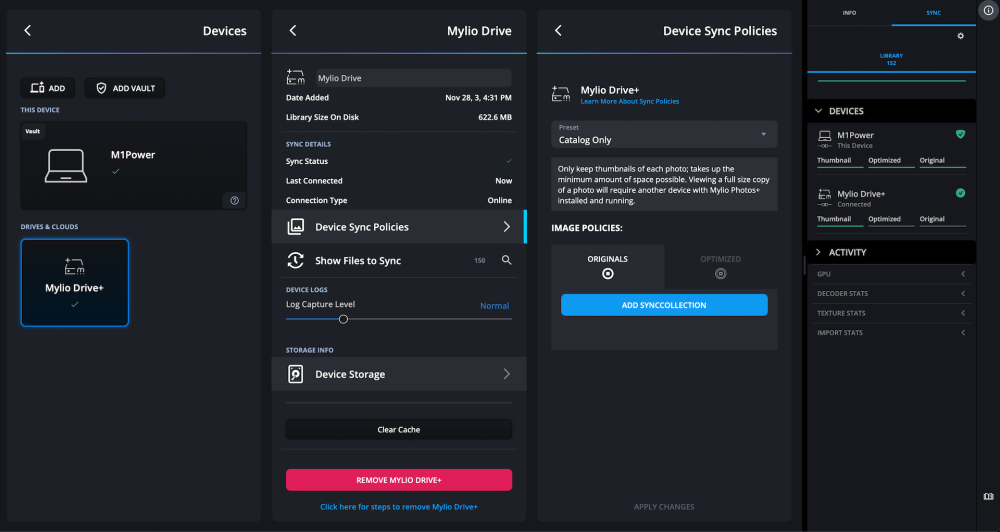Select the Mylio Drive+ tile

(x=75, y=283)
